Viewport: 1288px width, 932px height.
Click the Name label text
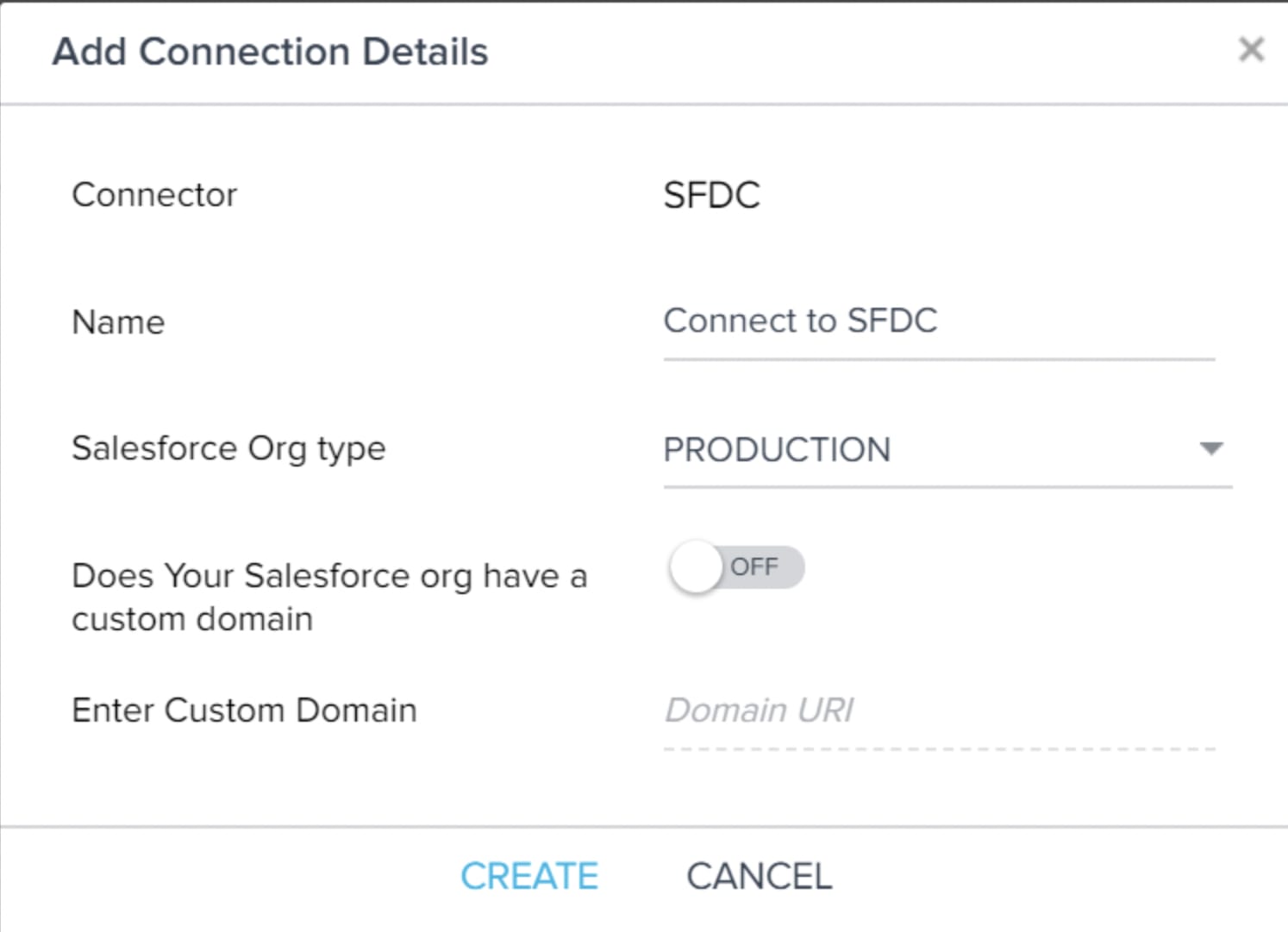pyautogui.click(x=118, y=322)
